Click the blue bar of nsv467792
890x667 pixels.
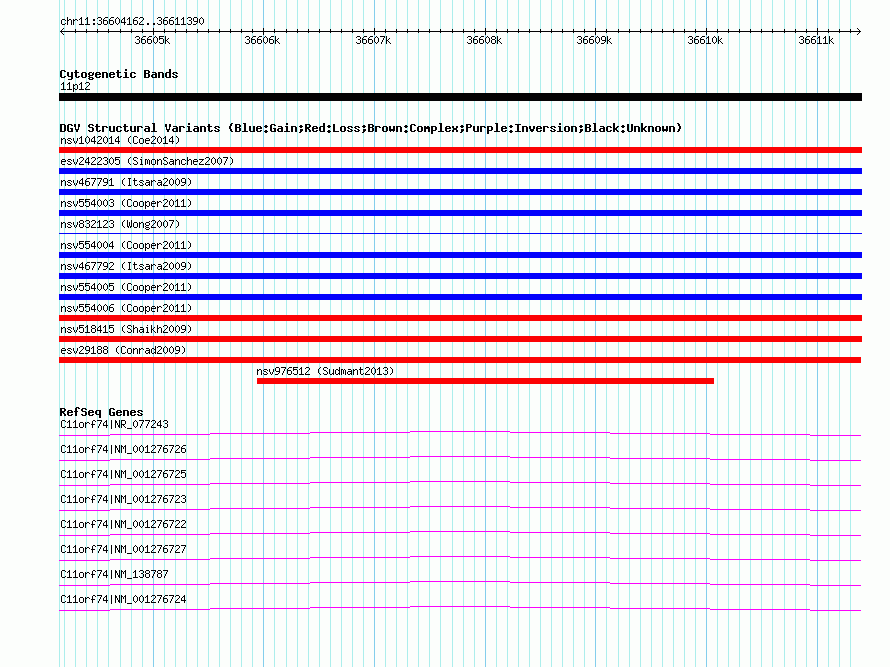tap(460, 276)
